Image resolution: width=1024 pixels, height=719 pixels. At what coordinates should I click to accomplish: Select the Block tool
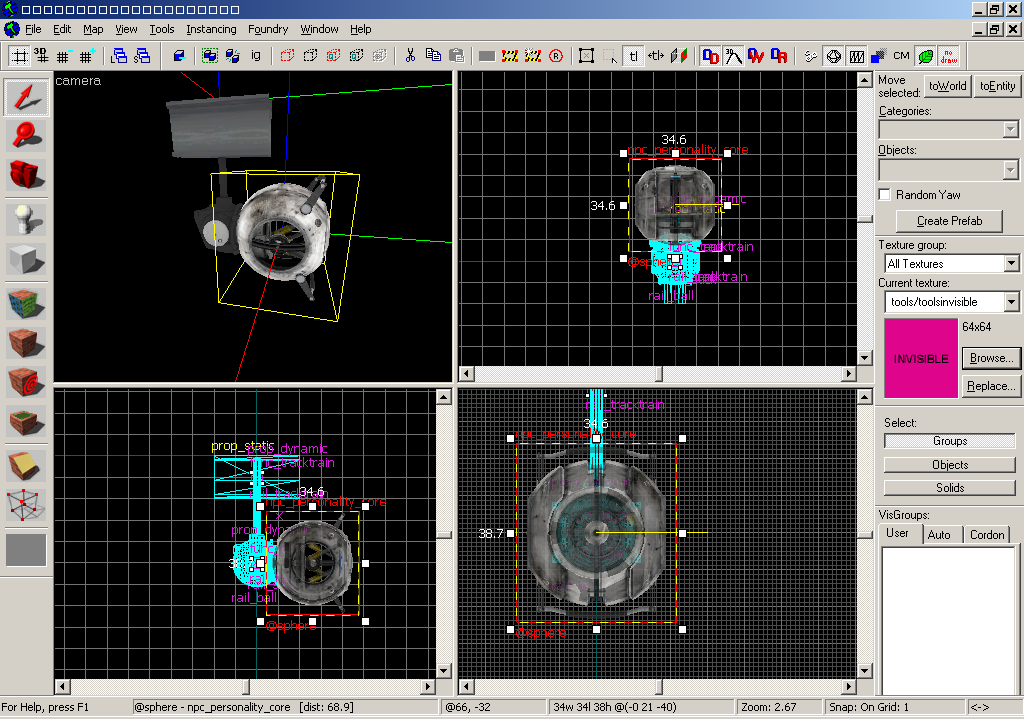pyautogui.click(x=26, y=259)
